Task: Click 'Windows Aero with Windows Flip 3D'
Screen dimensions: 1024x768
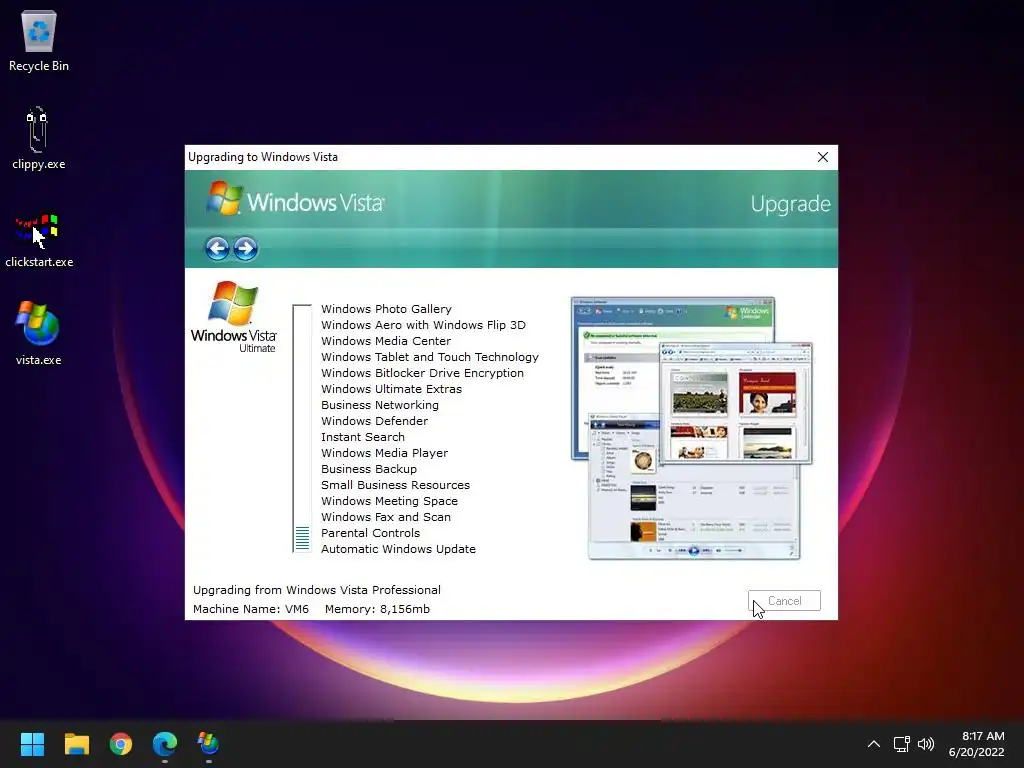Action: (423, 325)
